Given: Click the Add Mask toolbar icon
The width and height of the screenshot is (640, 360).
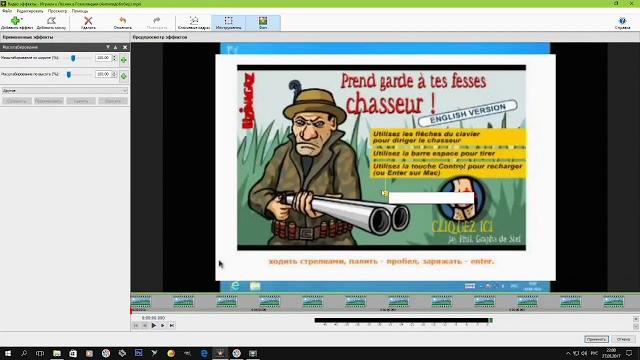Looking at the screenshot, I should coord(51,20).
